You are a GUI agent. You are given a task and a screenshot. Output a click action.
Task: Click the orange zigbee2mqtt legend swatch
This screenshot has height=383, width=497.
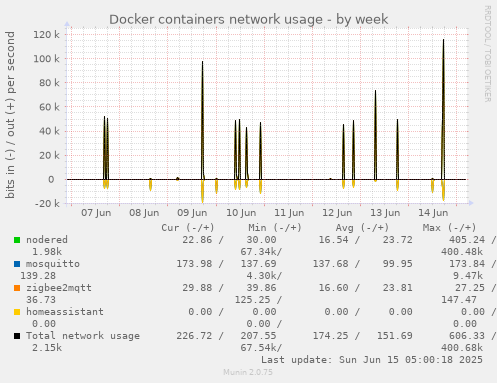point(17,288)
